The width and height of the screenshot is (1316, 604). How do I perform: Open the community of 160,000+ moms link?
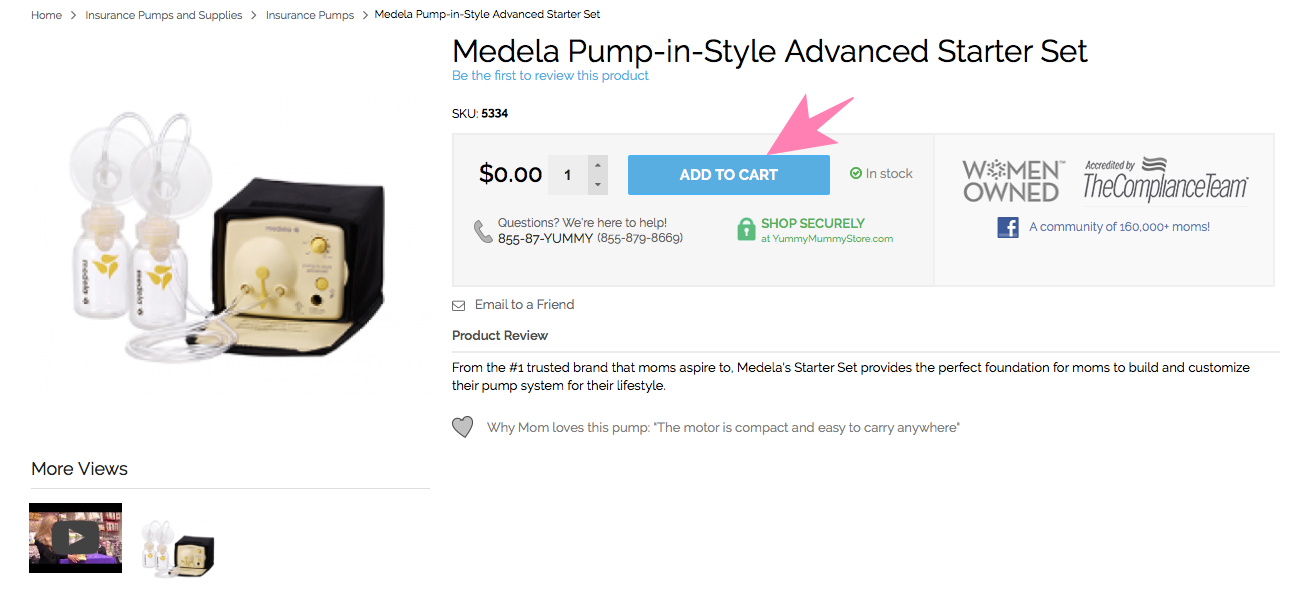coord(1119,227)
